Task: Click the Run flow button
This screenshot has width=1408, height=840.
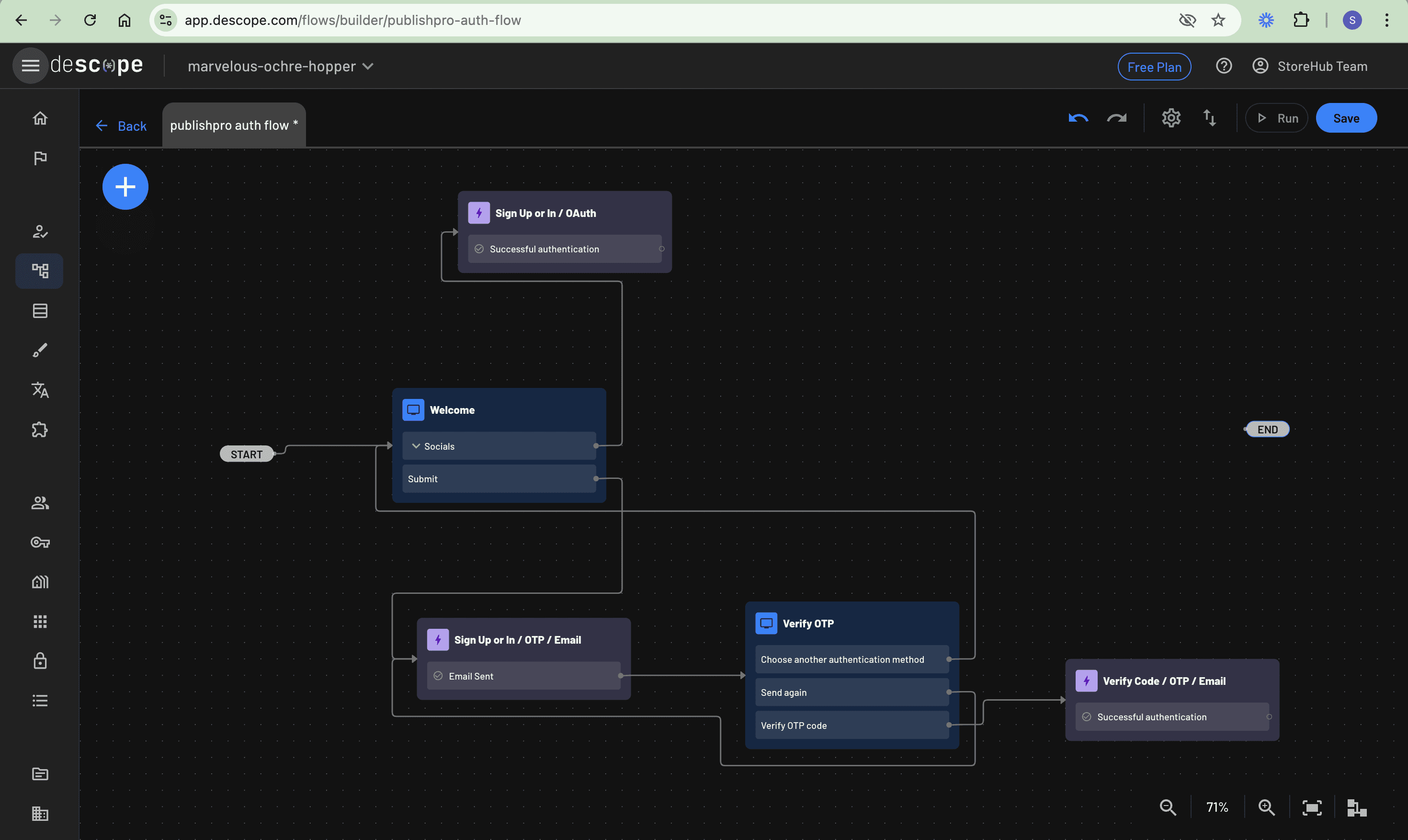Action: [1277, 118]
